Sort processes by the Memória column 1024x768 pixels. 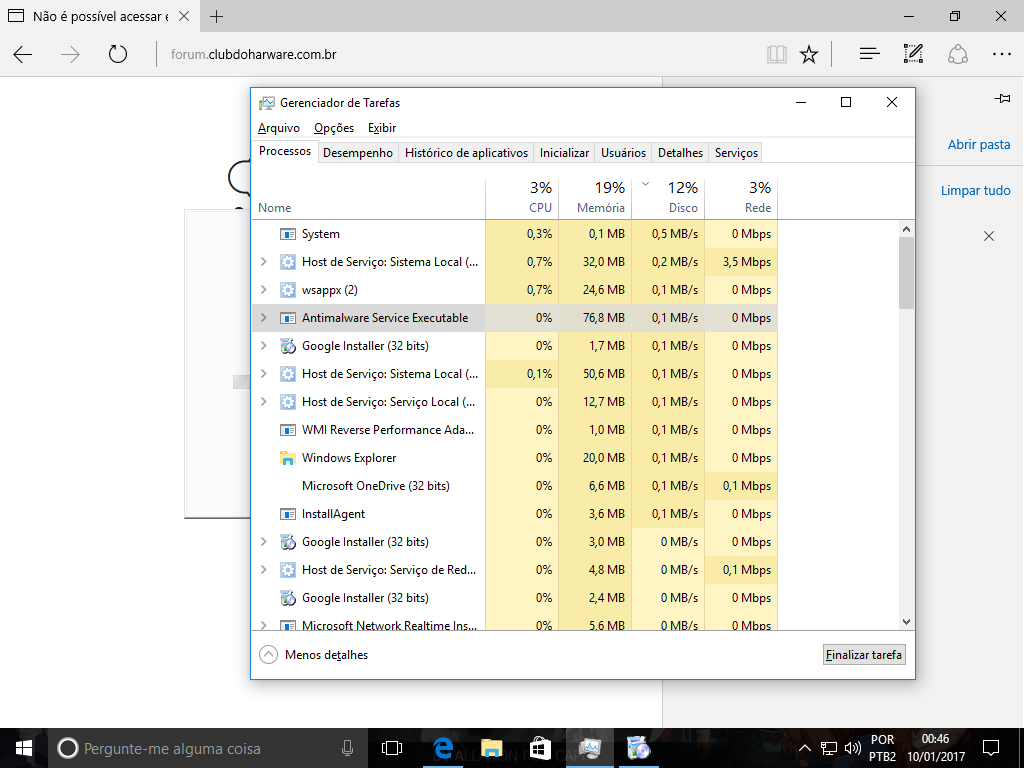click(595, 197)
